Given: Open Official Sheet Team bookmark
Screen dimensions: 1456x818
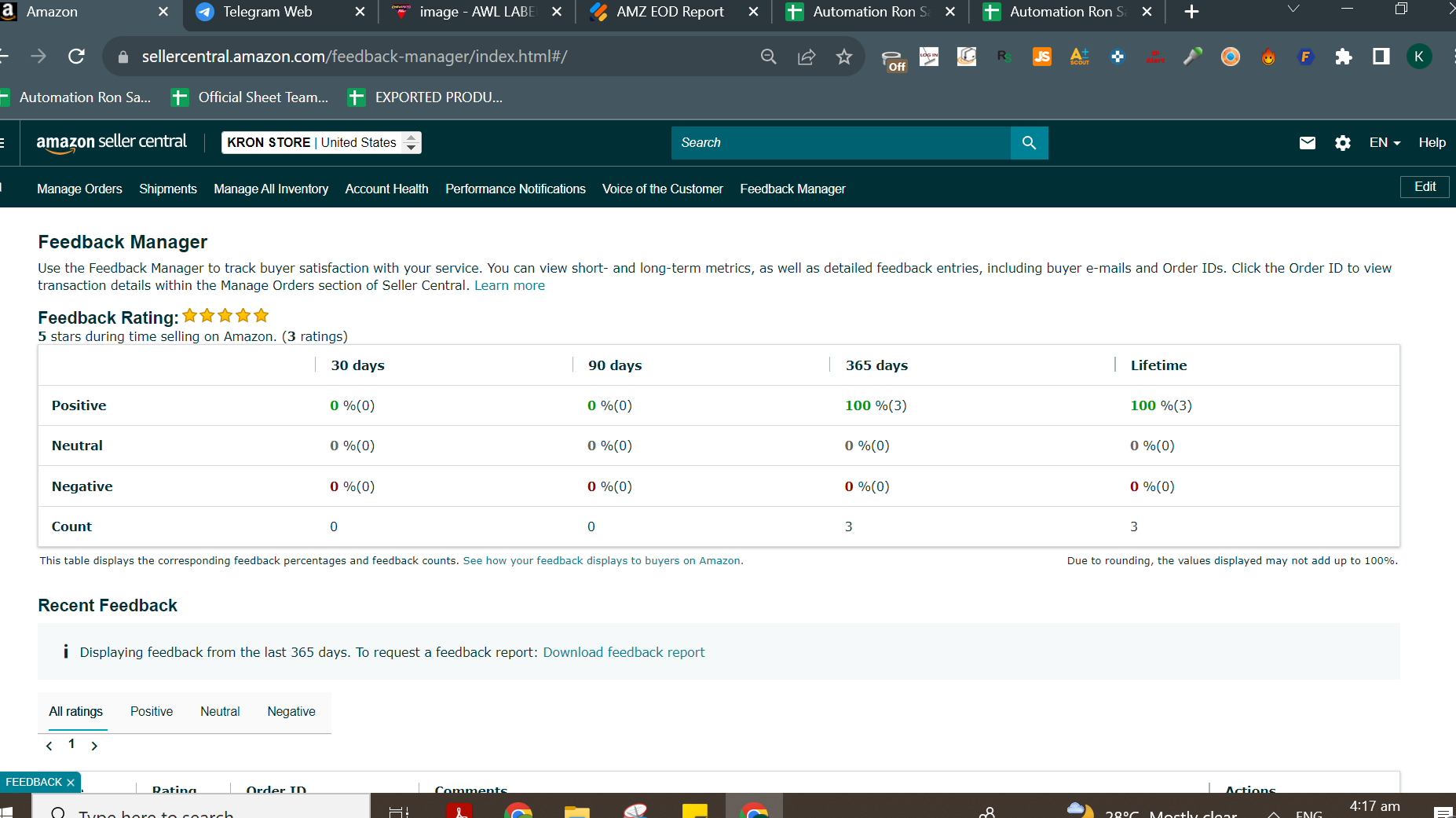Looking at the screenshot, I should click(251, 97).
